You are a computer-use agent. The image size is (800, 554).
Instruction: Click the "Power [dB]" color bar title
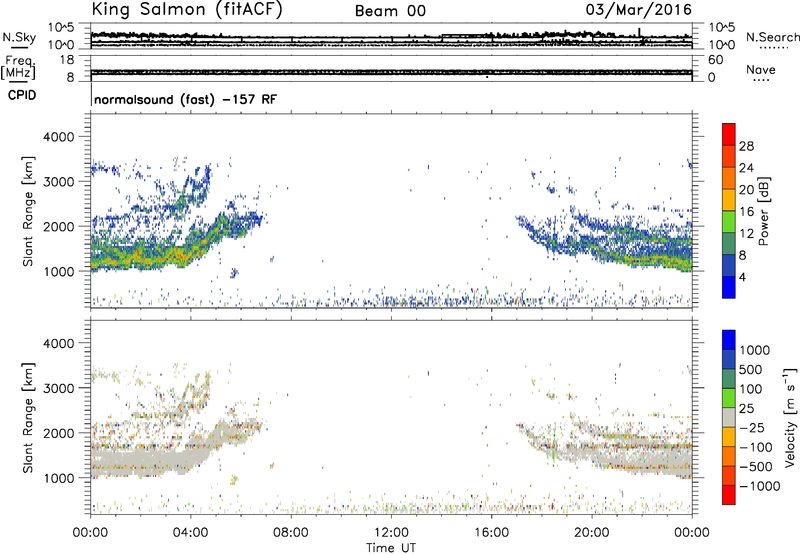[x=763, y=211]
